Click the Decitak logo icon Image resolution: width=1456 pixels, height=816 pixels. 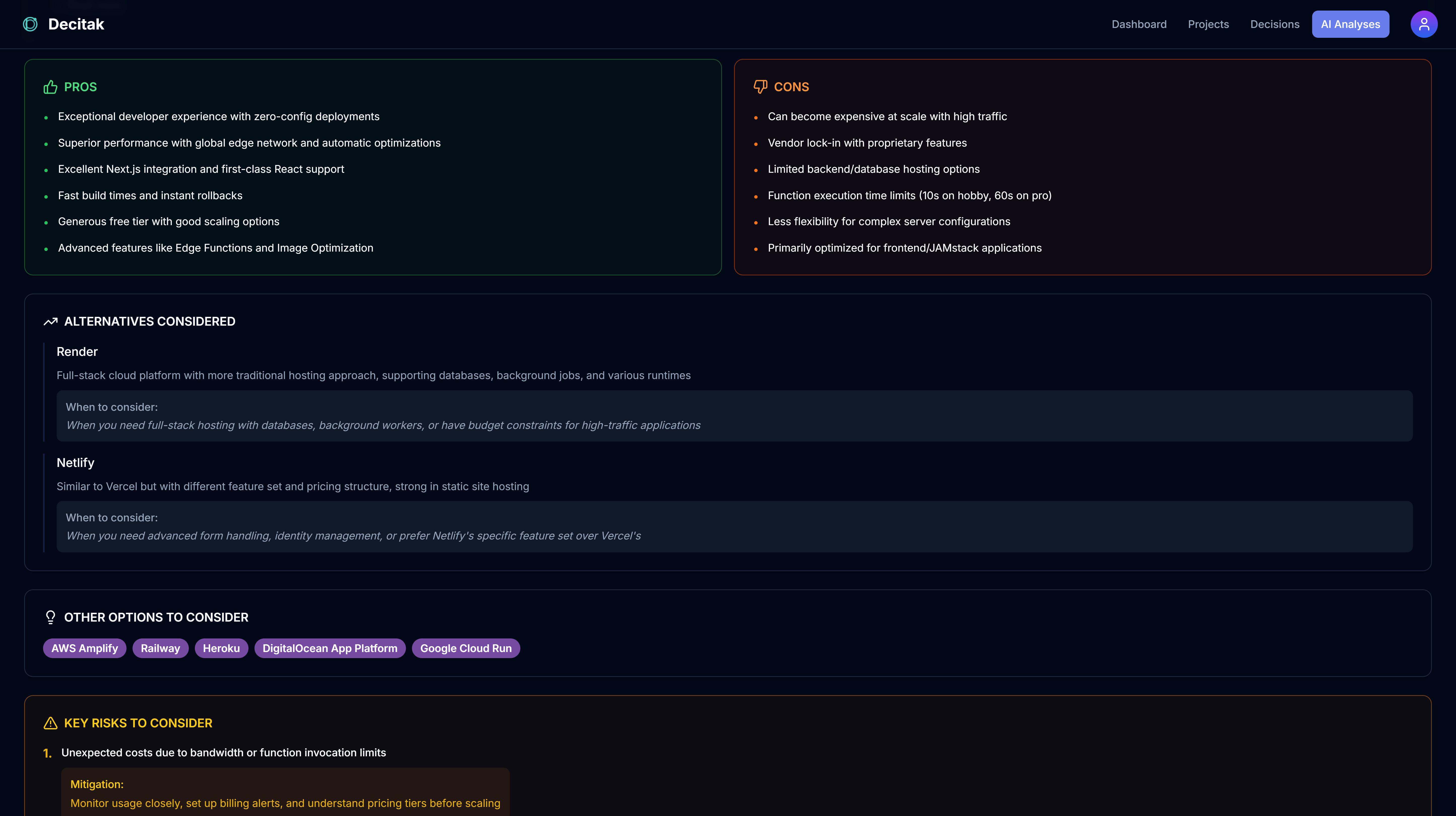[30, 24]
